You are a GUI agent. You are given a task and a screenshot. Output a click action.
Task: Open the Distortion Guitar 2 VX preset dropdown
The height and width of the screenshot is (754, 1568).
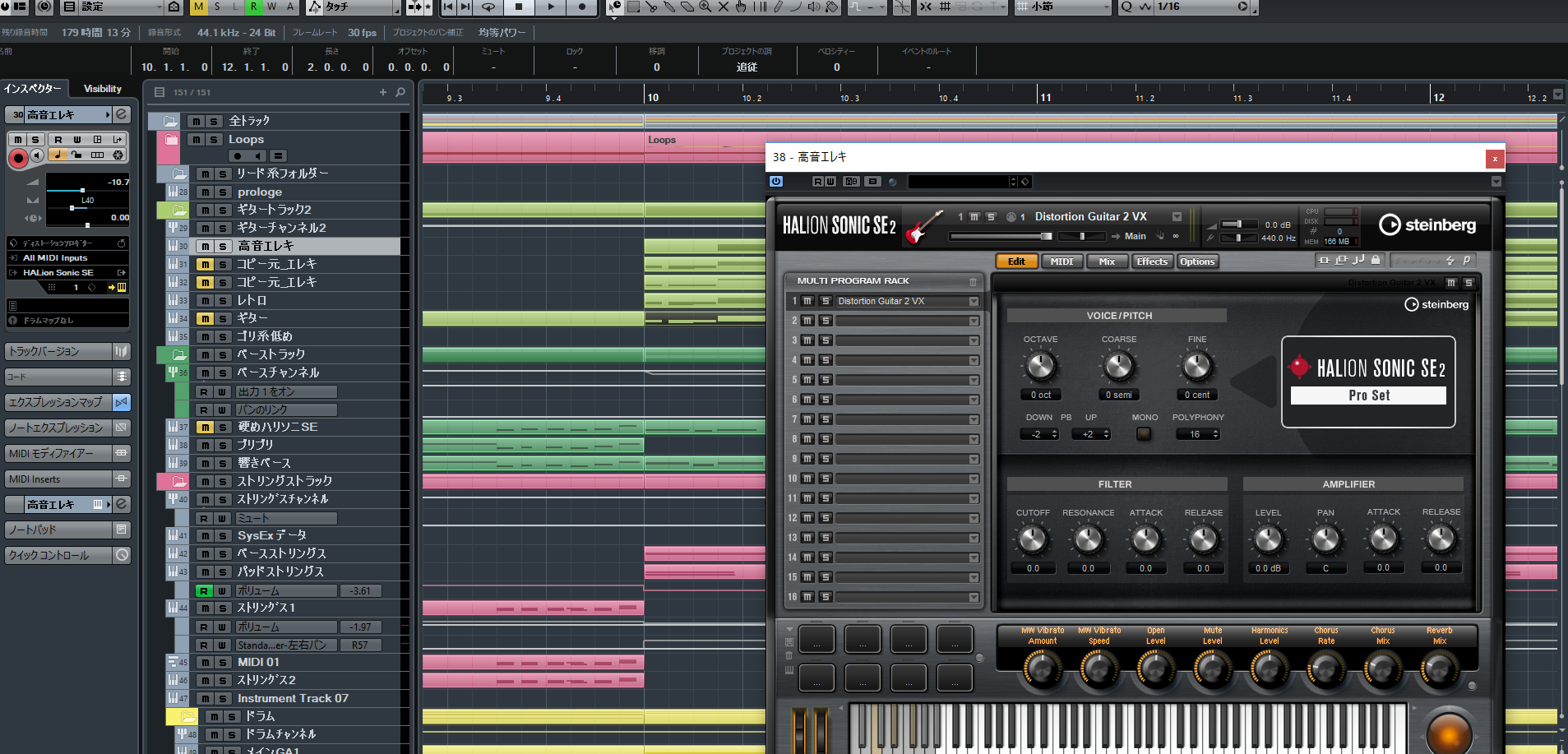1177,217
